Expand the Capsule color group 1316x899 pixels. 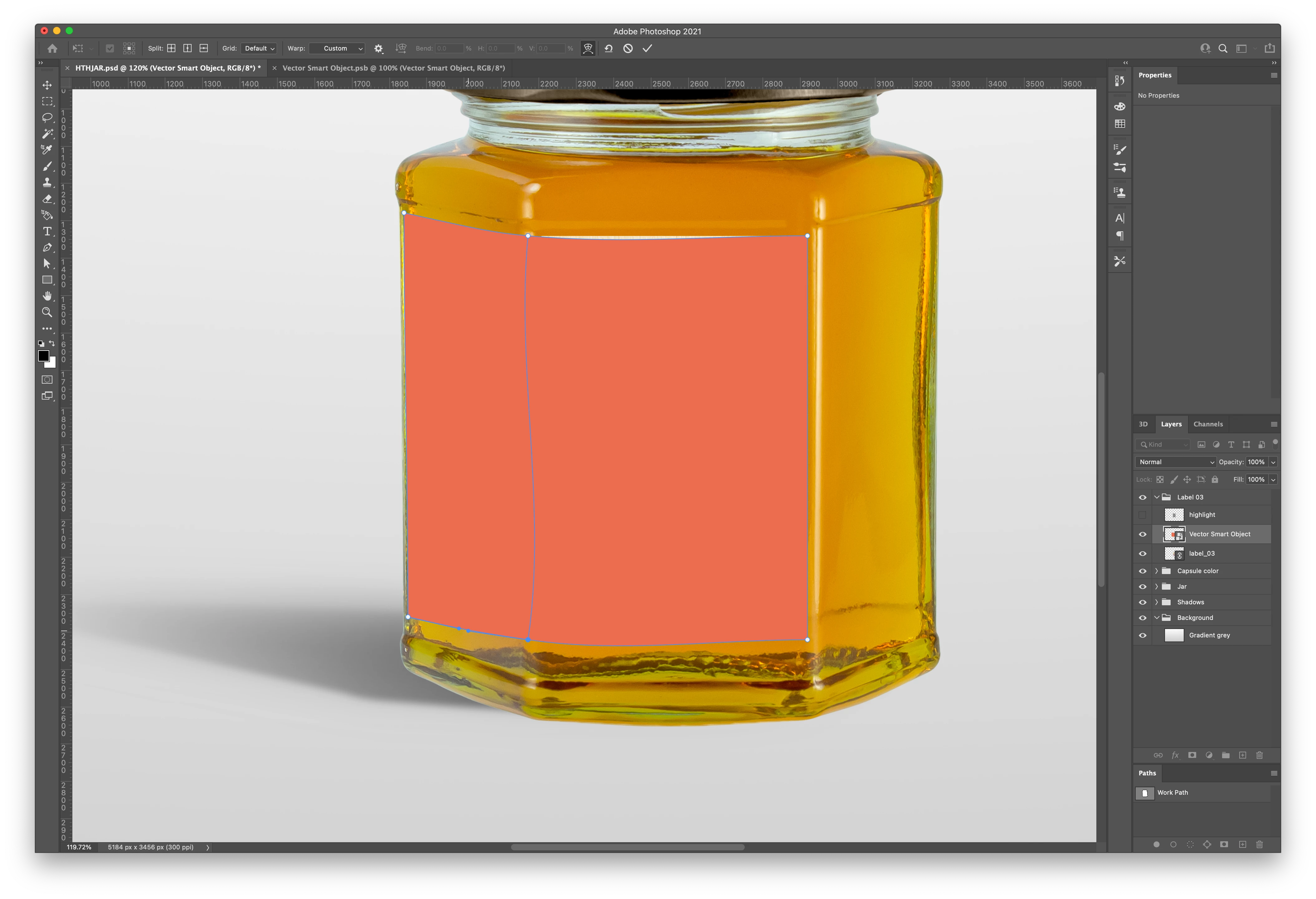click(x=1156, y=571)
